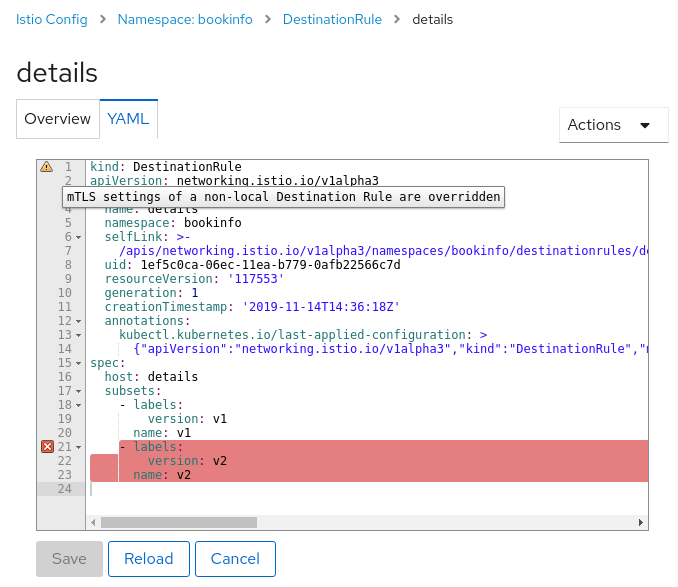The image size is (678, 587).
Task: Click the JSON annotation on line 14
Action: click(x=390, y=349)
